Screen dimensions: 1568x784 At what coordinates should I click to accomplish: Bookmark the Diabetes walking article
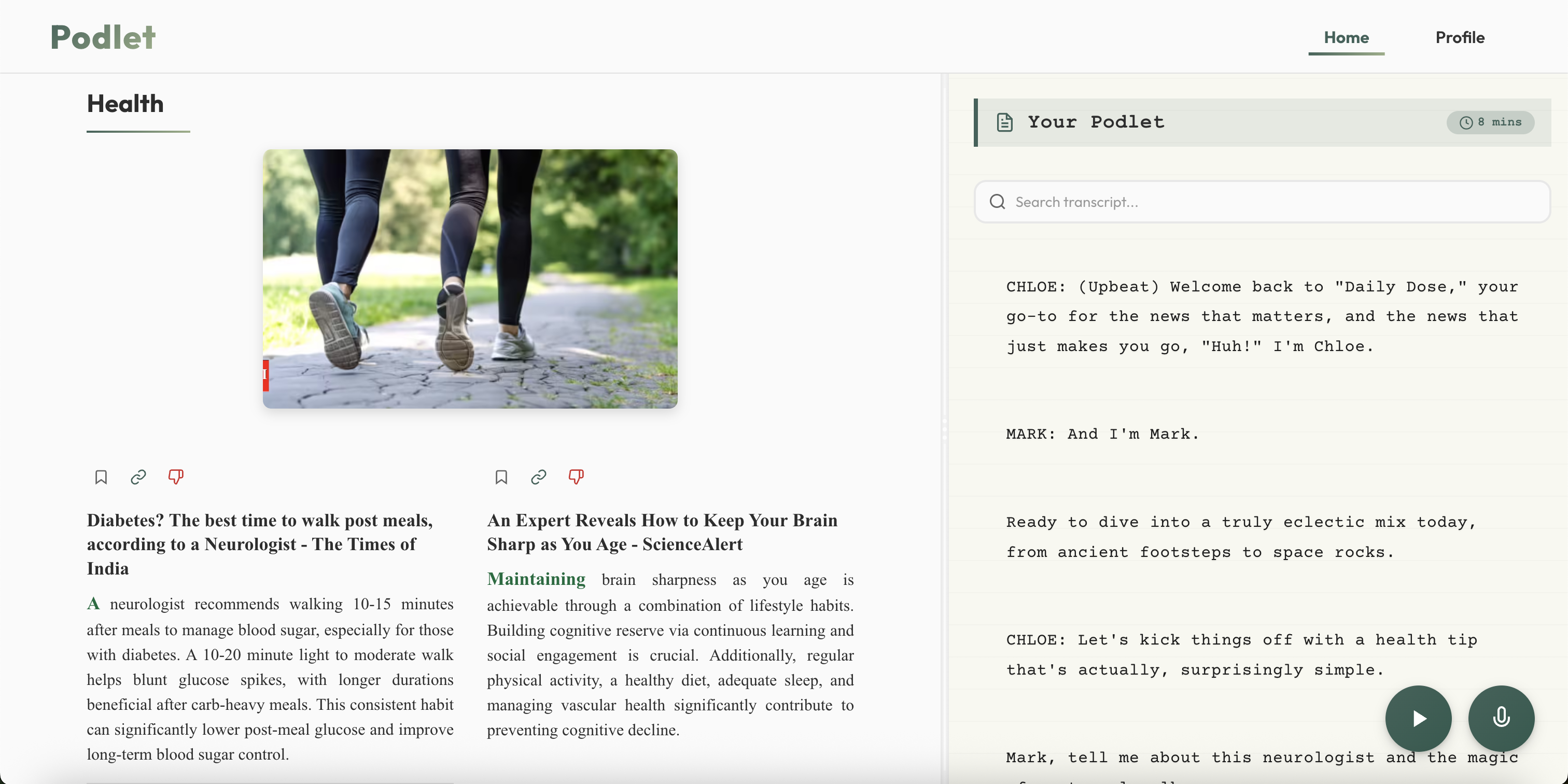click(x=101, y=477)
